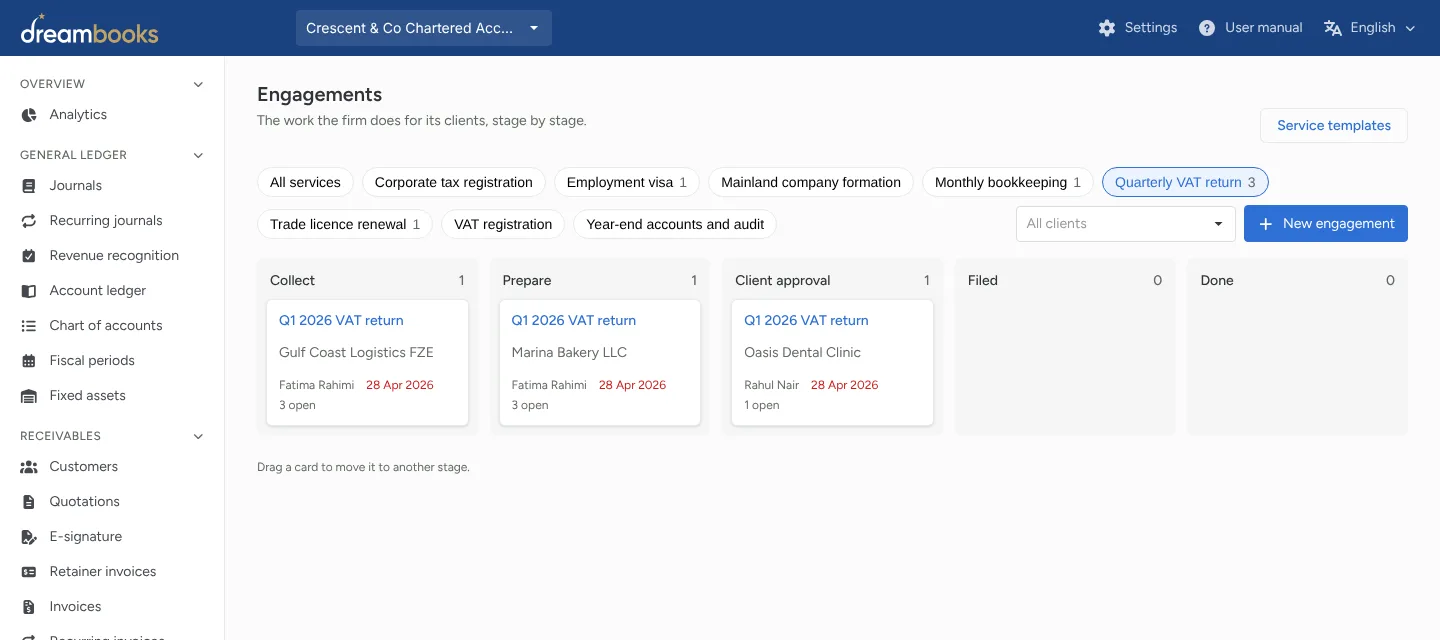Filter by Corporate tax registration
The height and width of the screenshot is (640, 1440).
coord(454,182)
